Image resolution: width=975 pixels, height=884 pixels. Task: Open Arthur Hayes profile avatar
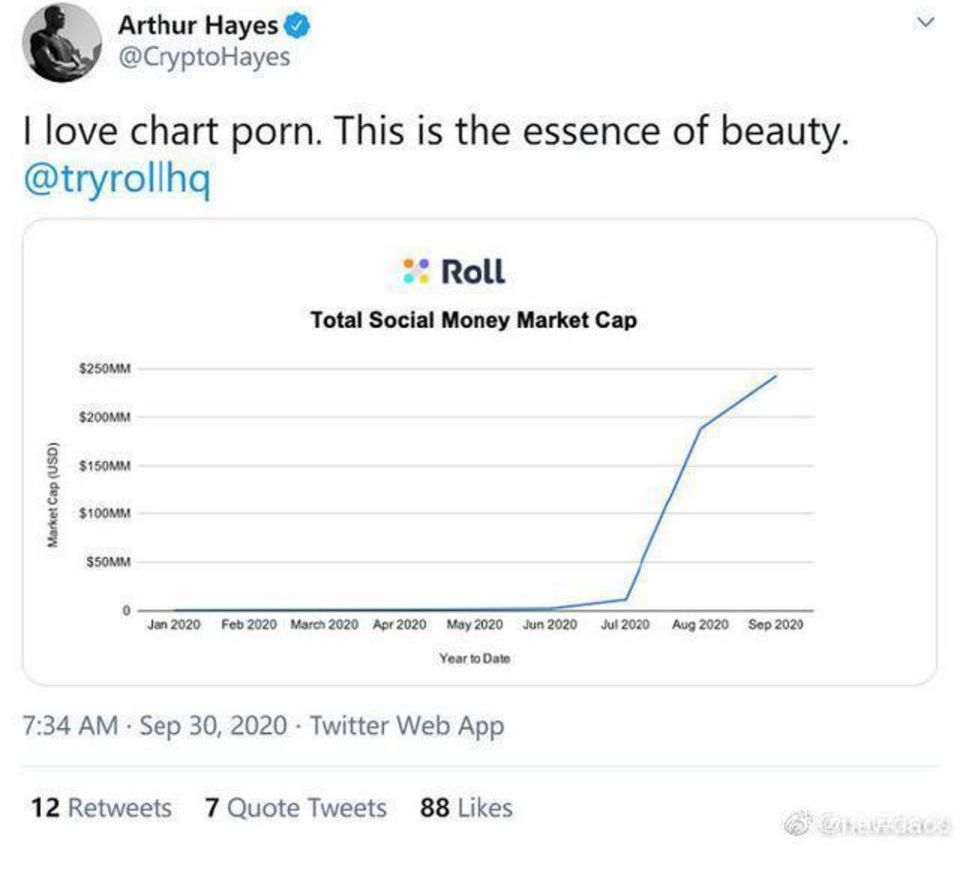pyautogui.click(x=62, y=42)
